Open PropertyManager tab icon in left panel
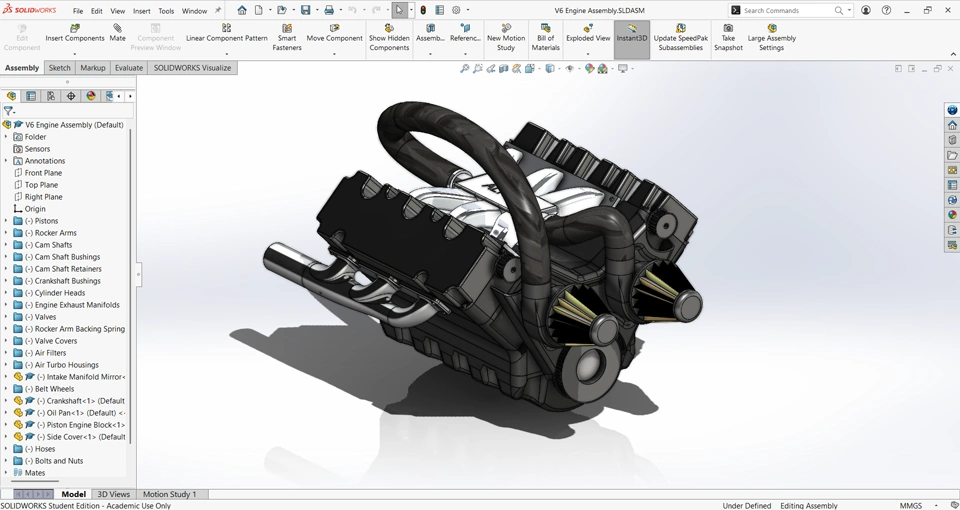 (x=31, y=96)
